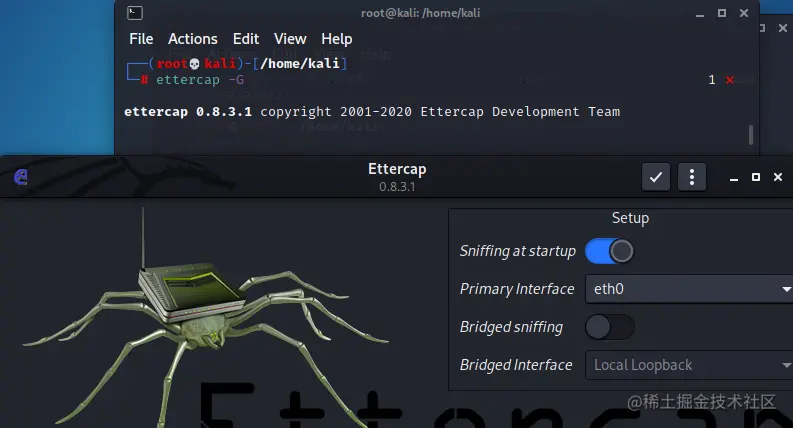
Task: Click the 'ettercap -G' command text
Action: click(200, 80)
